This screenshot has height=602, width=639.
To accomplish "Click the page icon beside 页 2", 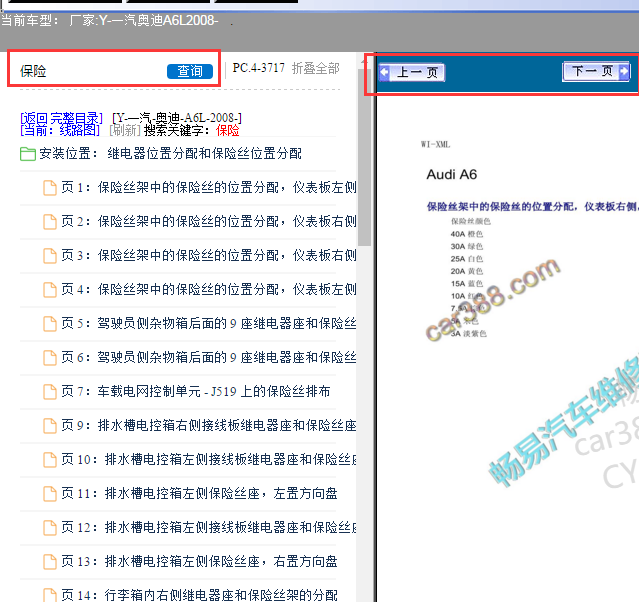I will tap(50, 222).
